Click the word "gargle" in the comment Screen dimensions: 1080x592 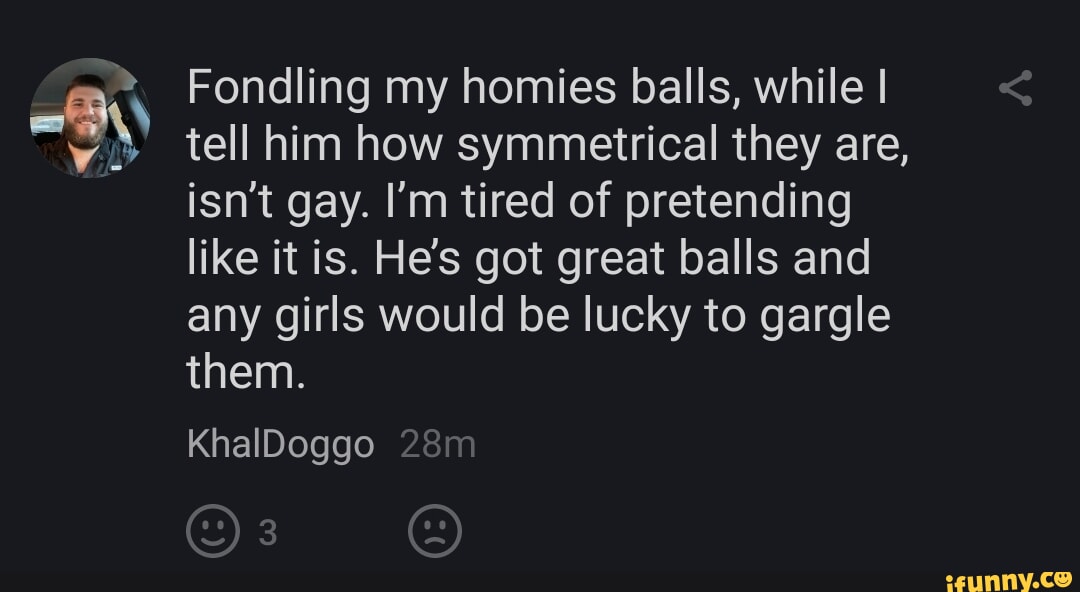825,317
